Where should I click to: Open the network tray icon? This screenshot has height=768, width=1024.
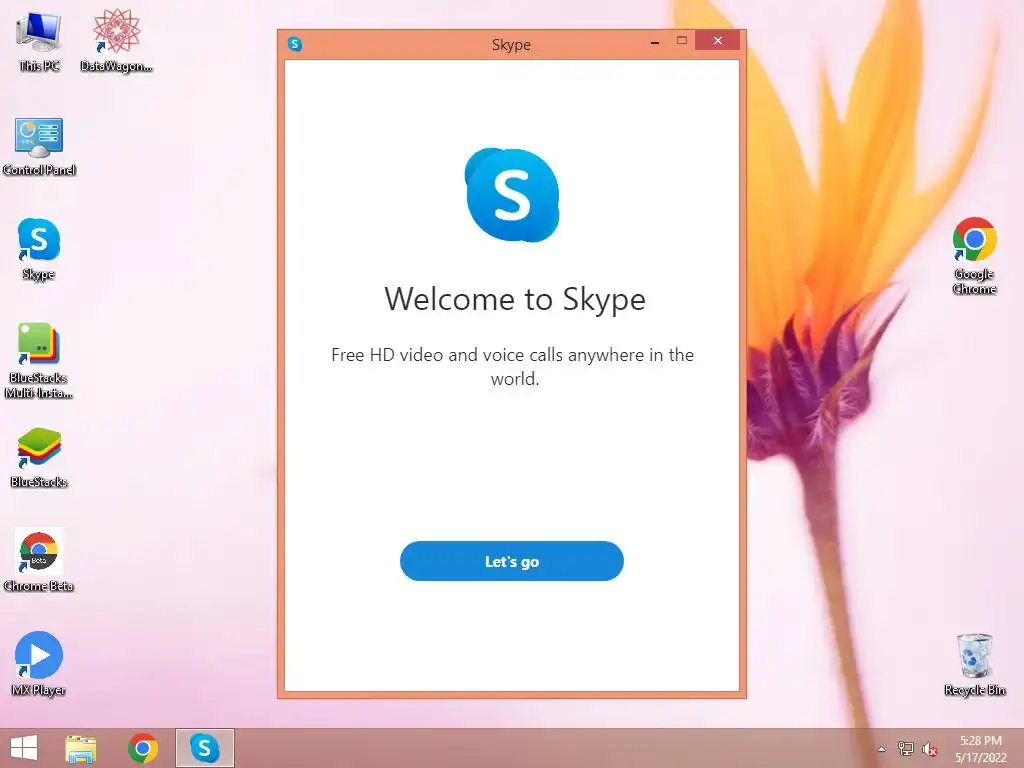coord(905,748)
